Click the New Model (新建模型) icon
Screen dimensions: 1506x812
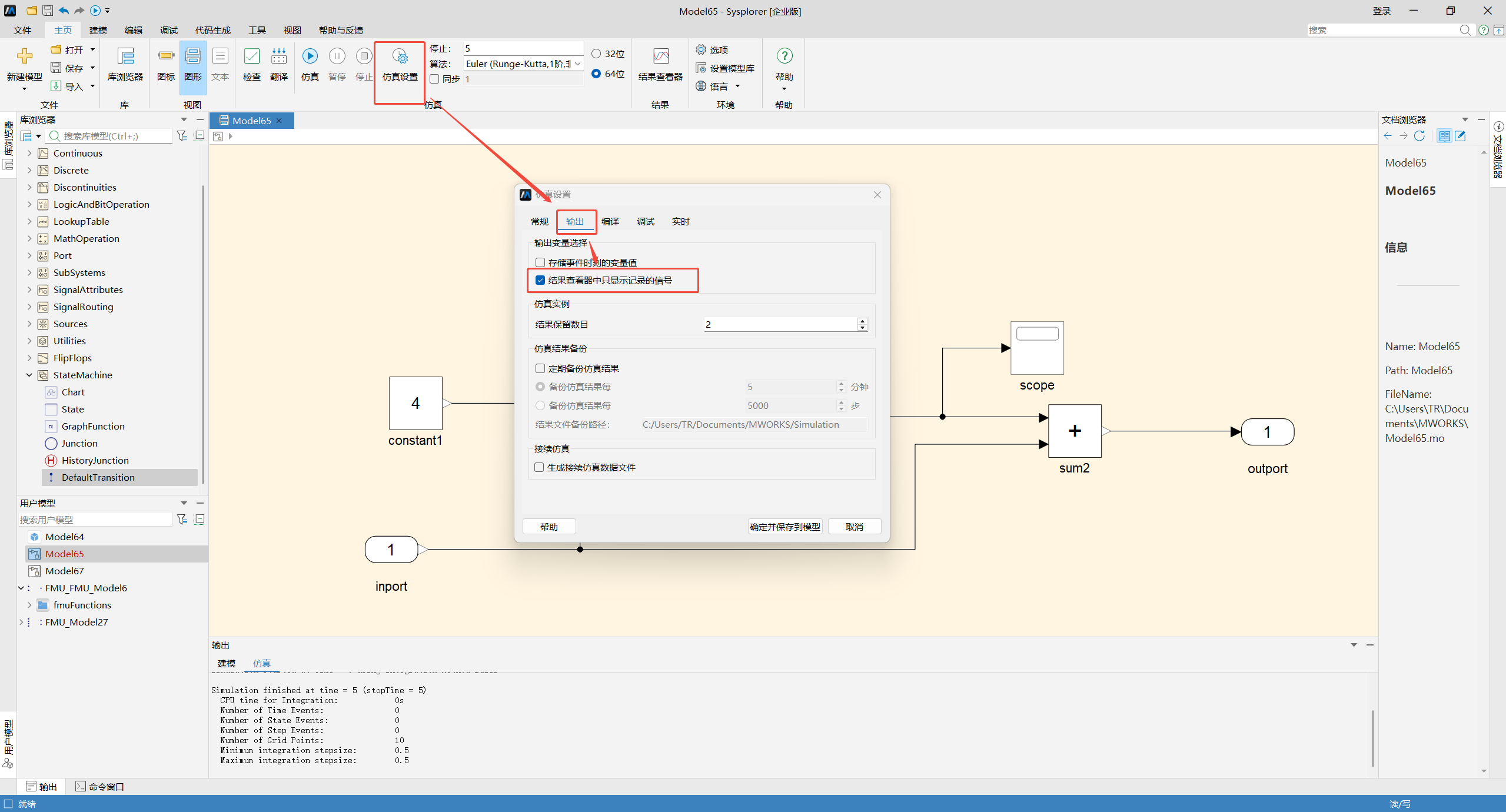[24, 56]
